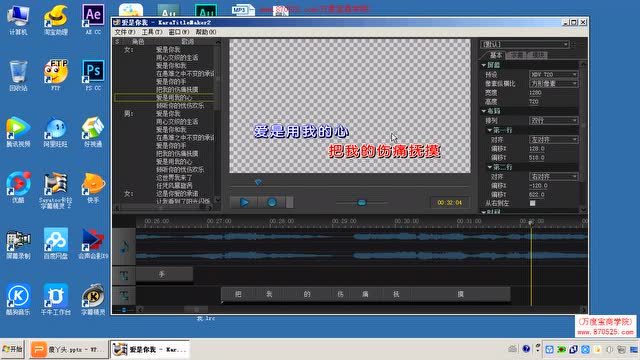This screenshot has height=360, width=640.
Task: Open the tab next to 基本
Action: pyautogui.click(x=516, y=55)
